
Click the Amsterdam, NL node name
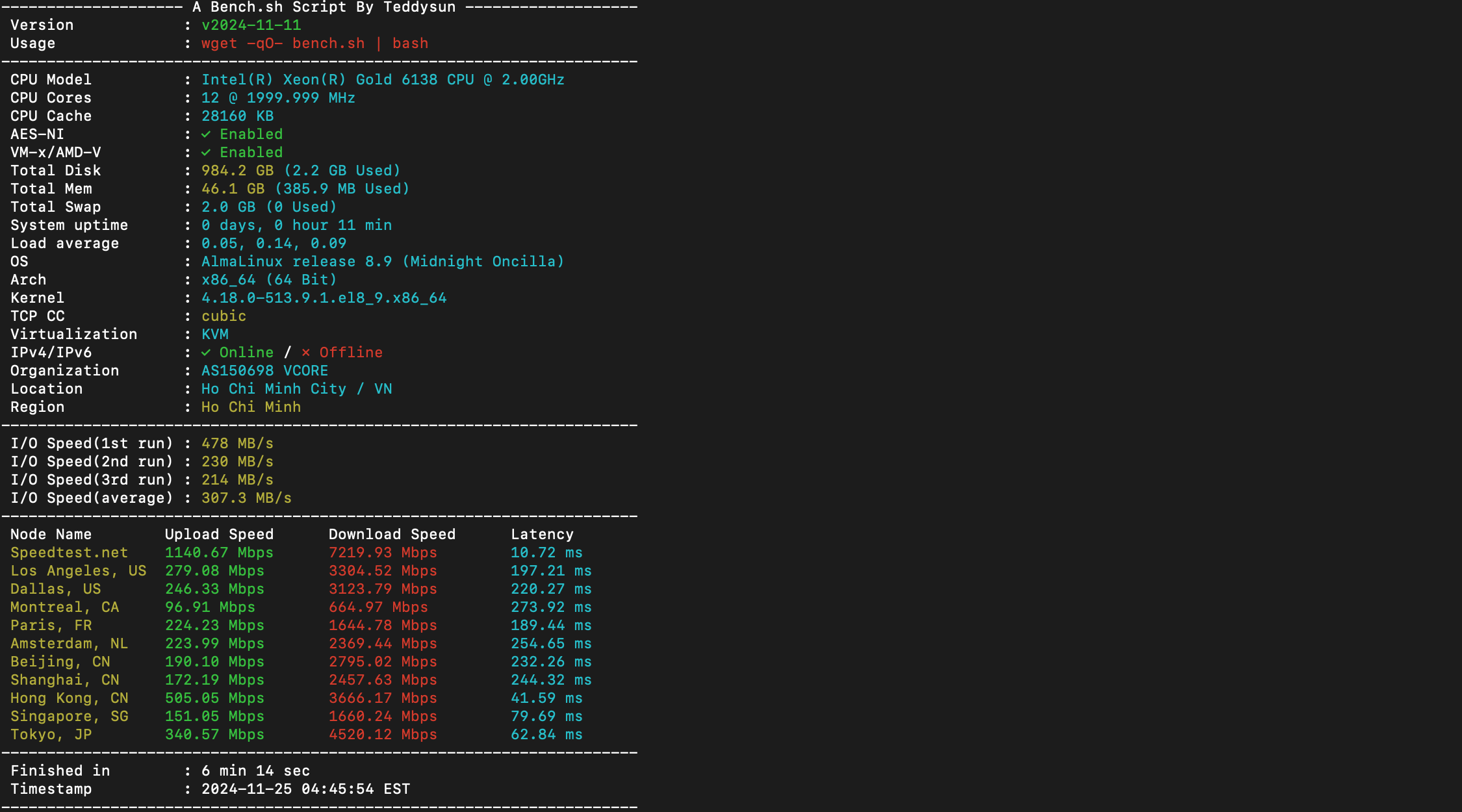pos(69,643)
